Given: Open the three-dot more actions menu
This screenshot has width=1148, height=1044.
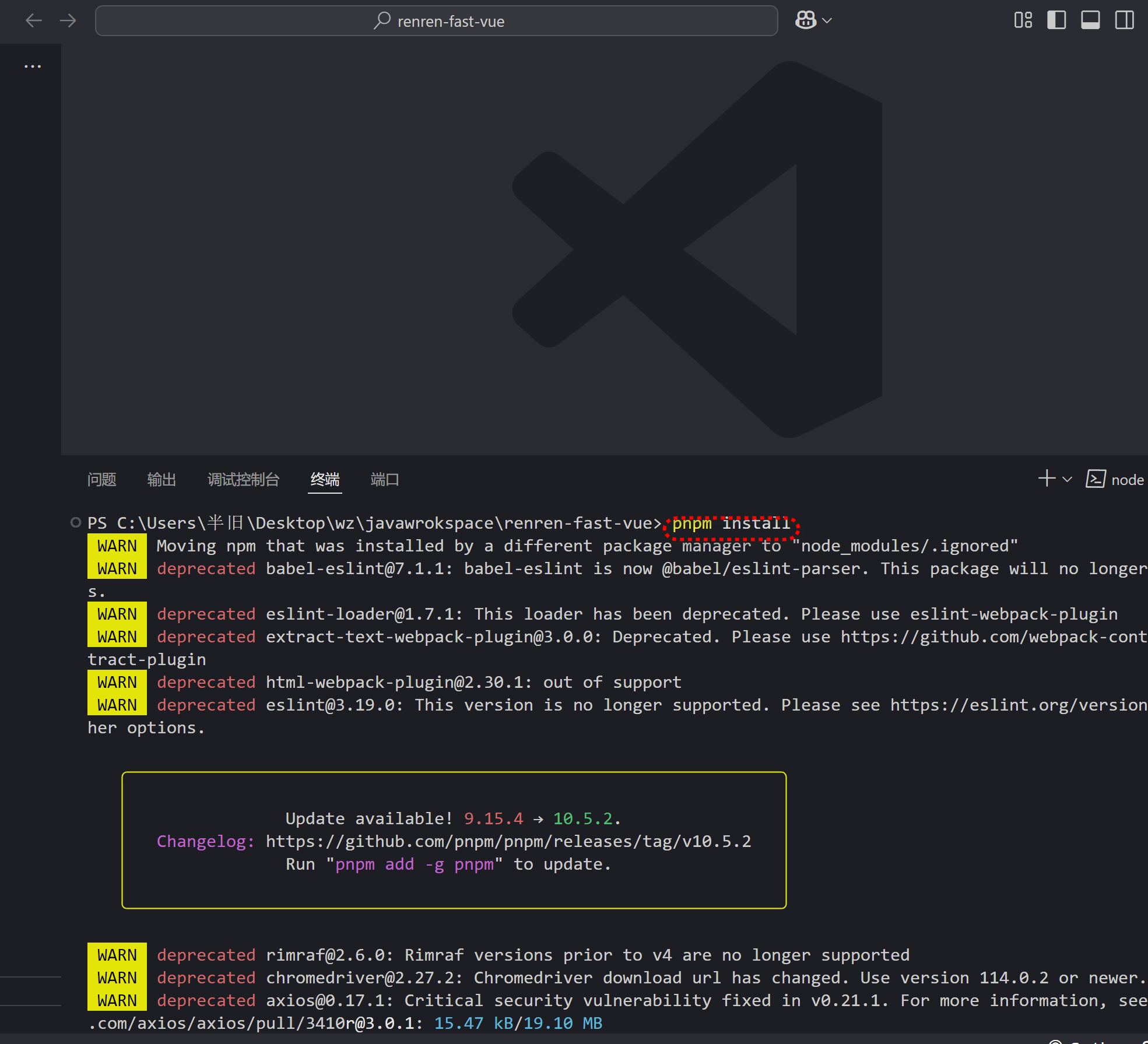Looking at the screenshot, I should 33,66.
